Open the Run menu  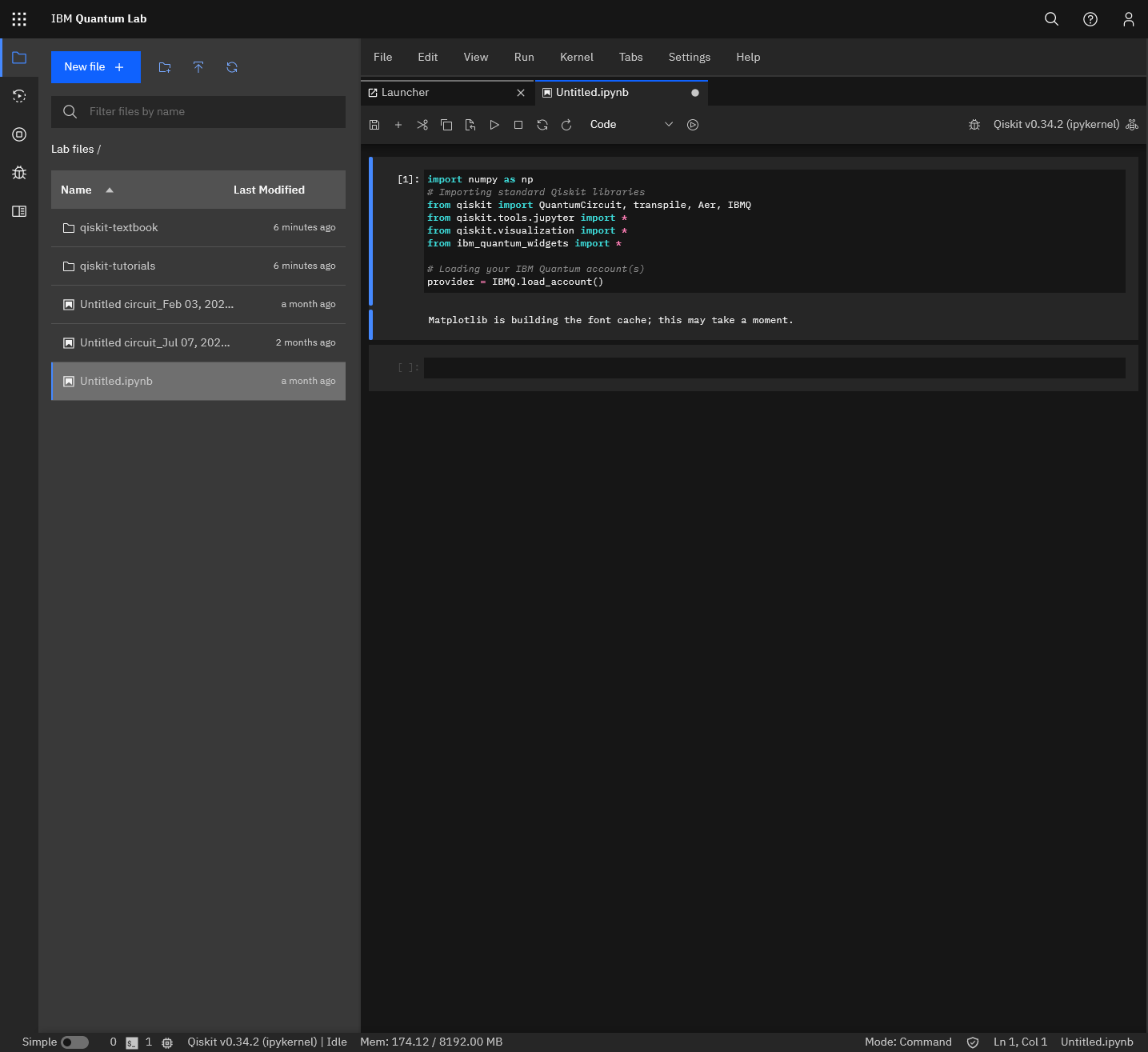524,58
